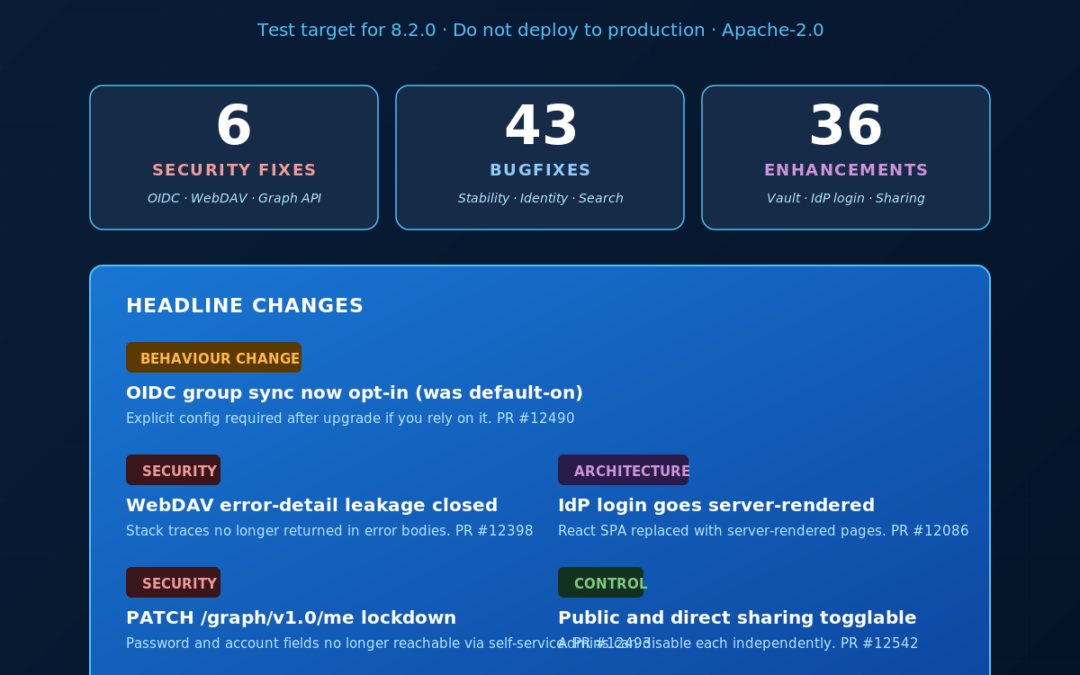This screenshot has height=675, width=1080.
Task: Select the SECURITY FIXES label
Action: [234, 170]
